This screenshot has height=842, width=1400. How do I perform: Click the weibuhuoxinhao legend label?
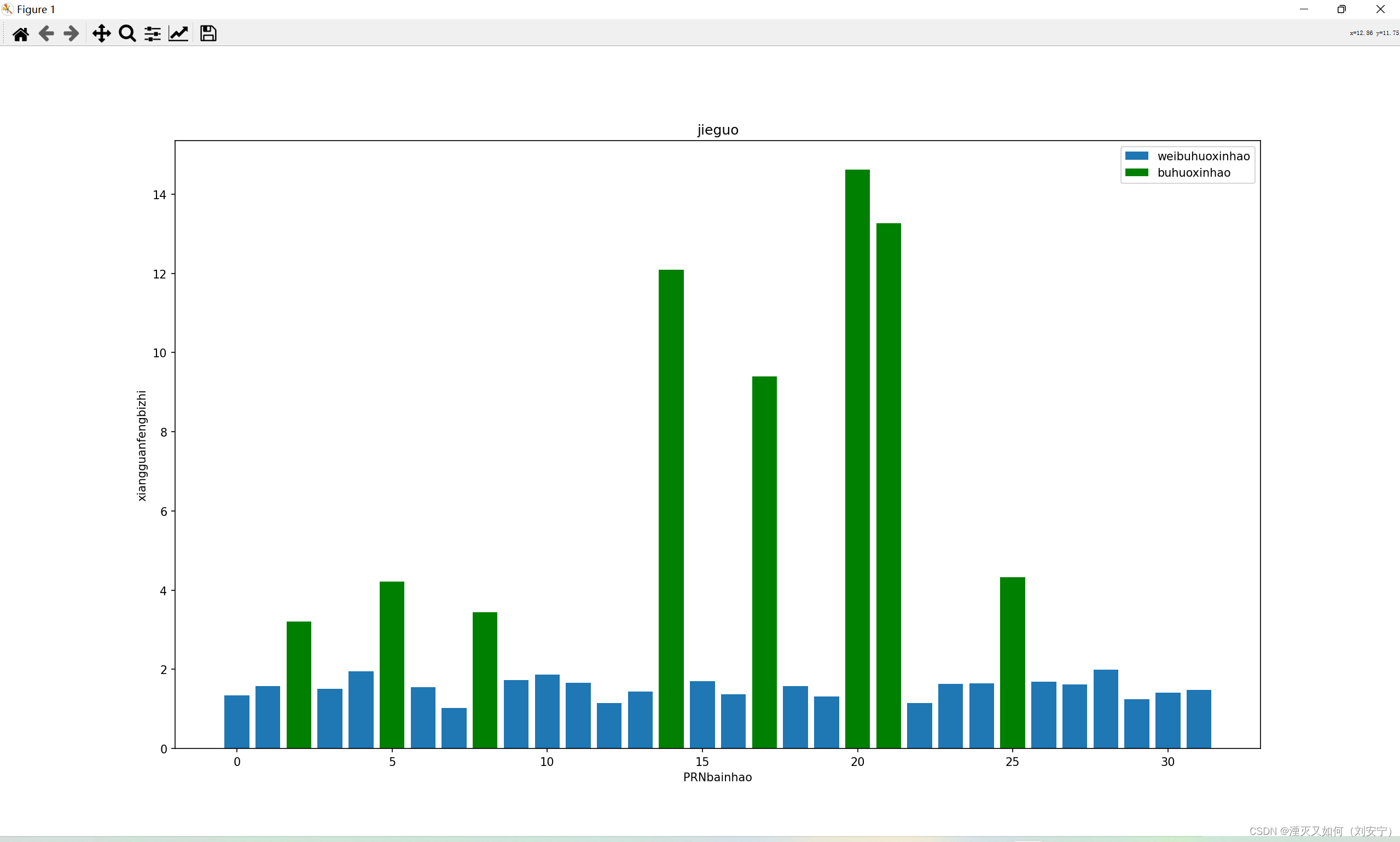coord(1203,156)
